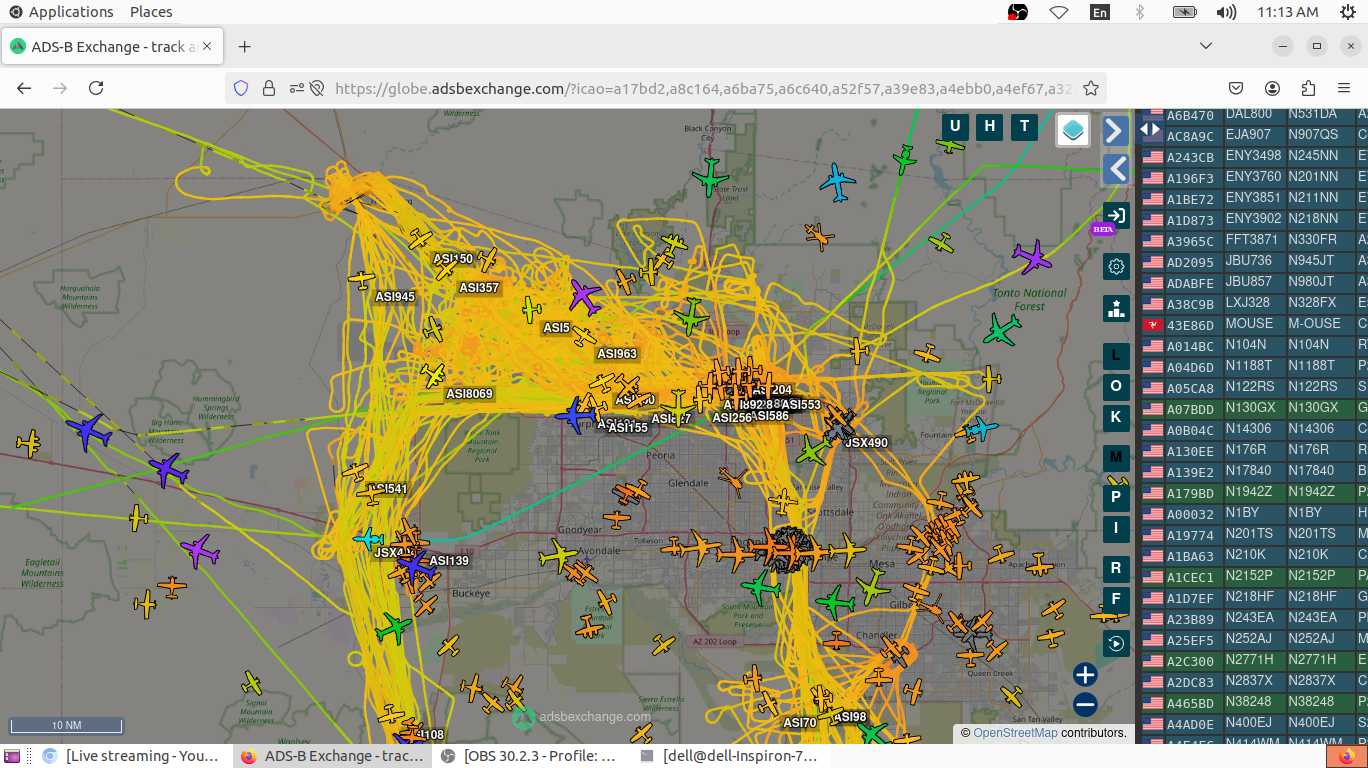Open the volume indicator in top panel

point(1226,12)
